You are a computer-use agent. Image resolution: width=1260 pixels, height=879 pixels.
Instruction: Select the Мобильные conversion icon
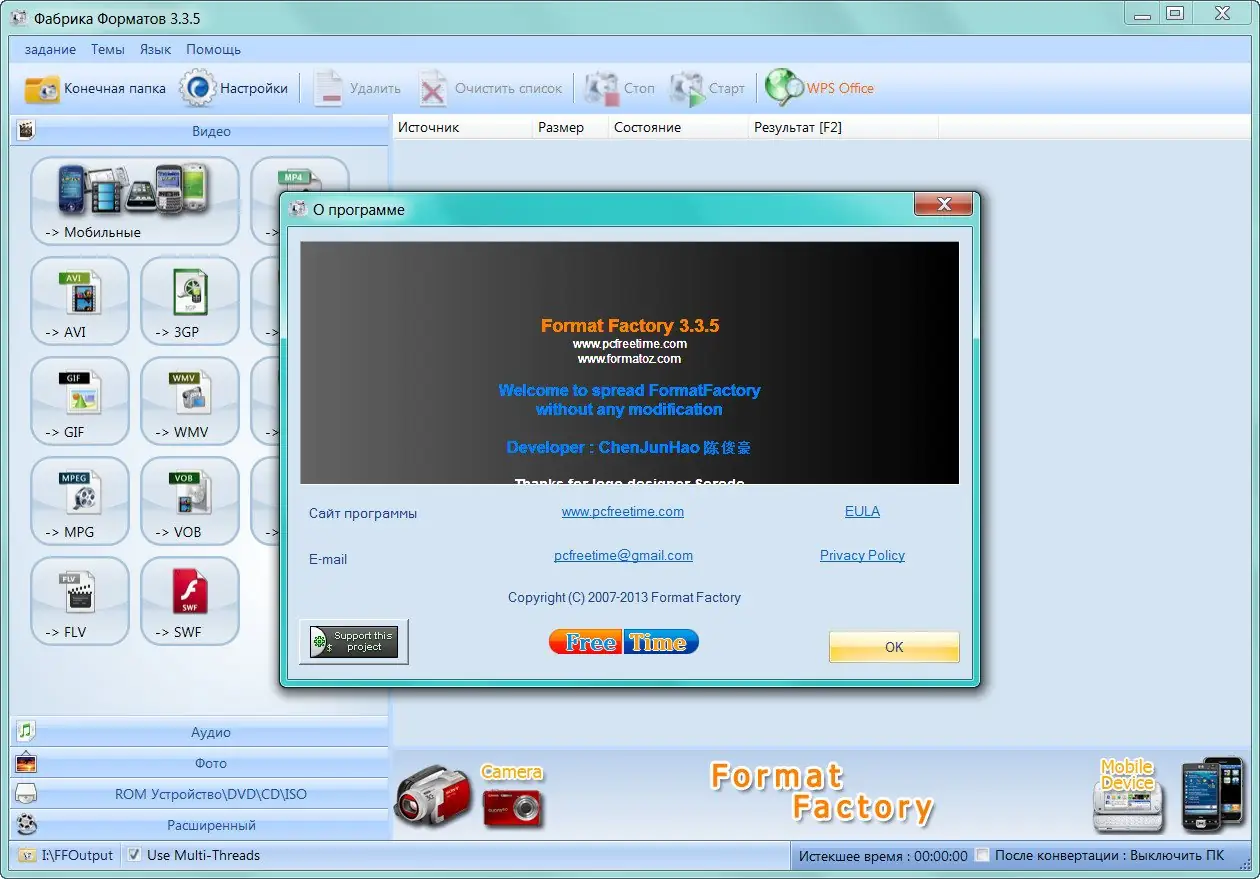tap(135, 200)
